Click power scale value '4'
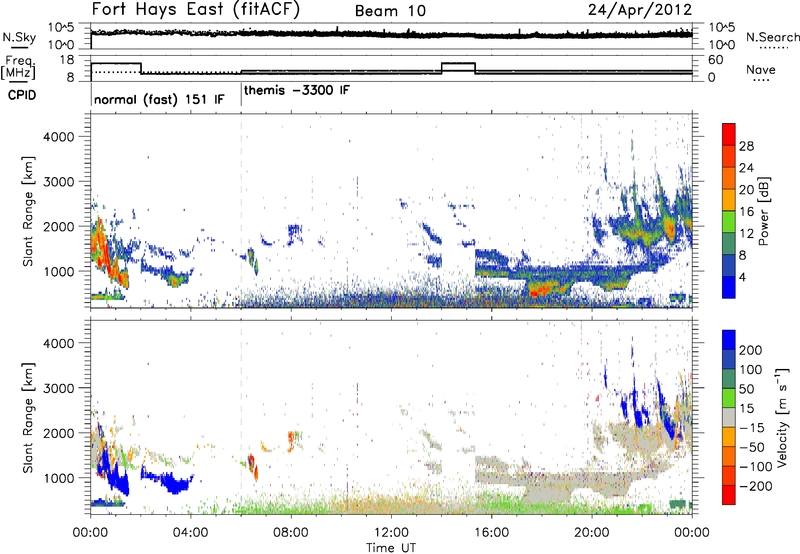Screen dimensions: 800x554 (742, 277)
